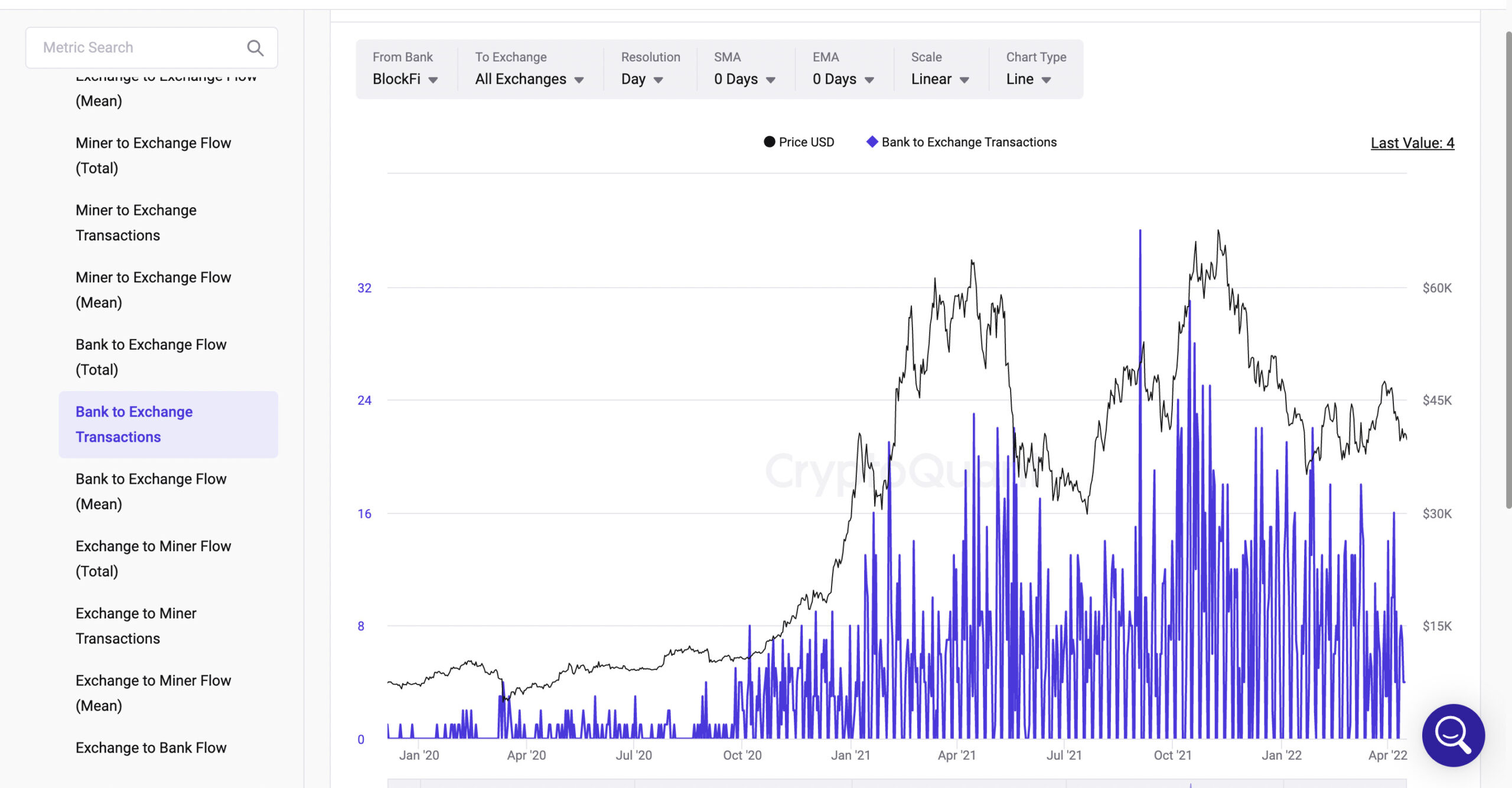Click the page vertical scrollbar thumb
This screenshot has height=788, width=1512.
pos(1508,269)
